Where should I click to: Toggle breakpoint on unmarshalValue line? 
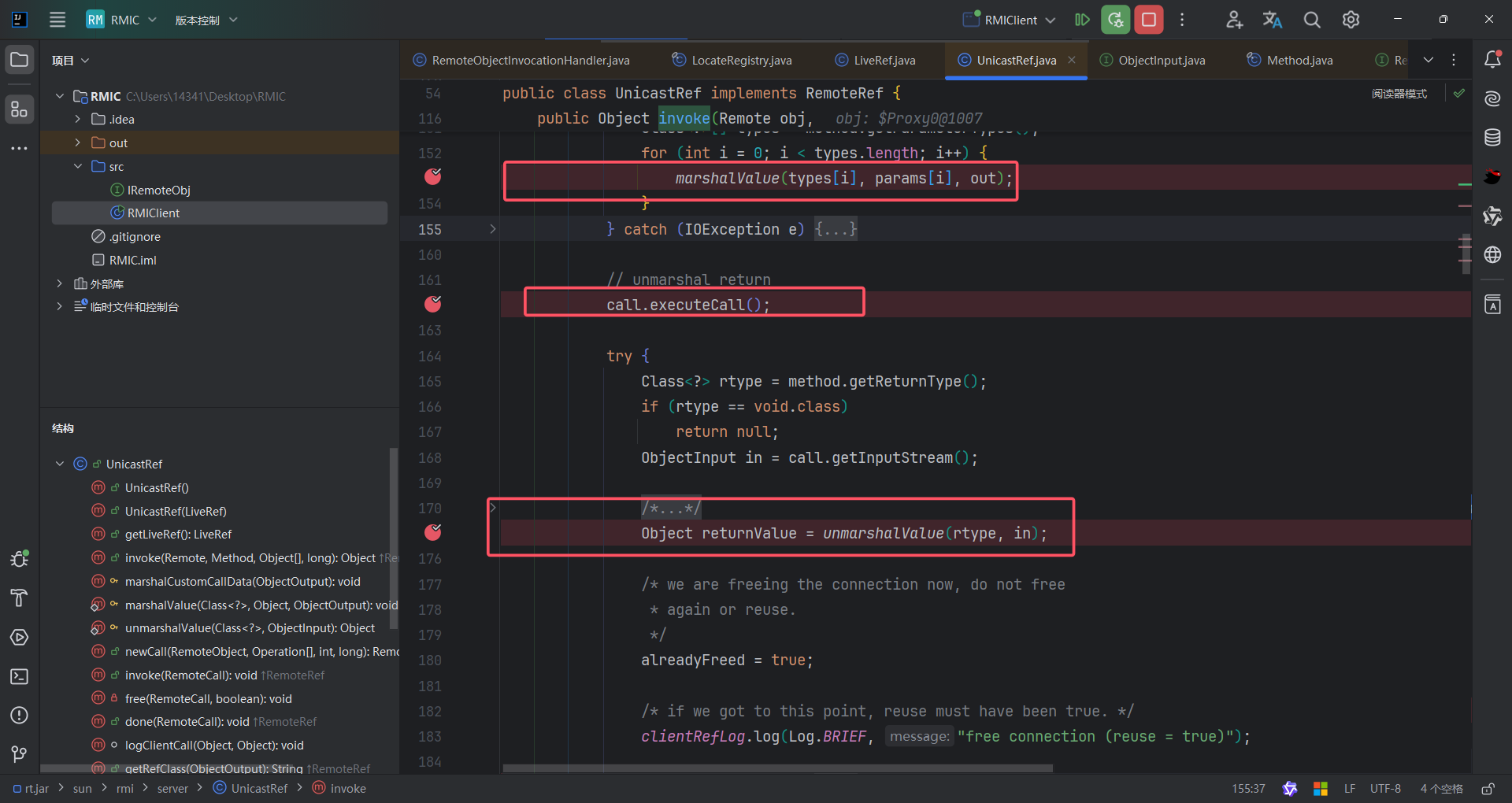pyautogui.click(x=433, y=532)
